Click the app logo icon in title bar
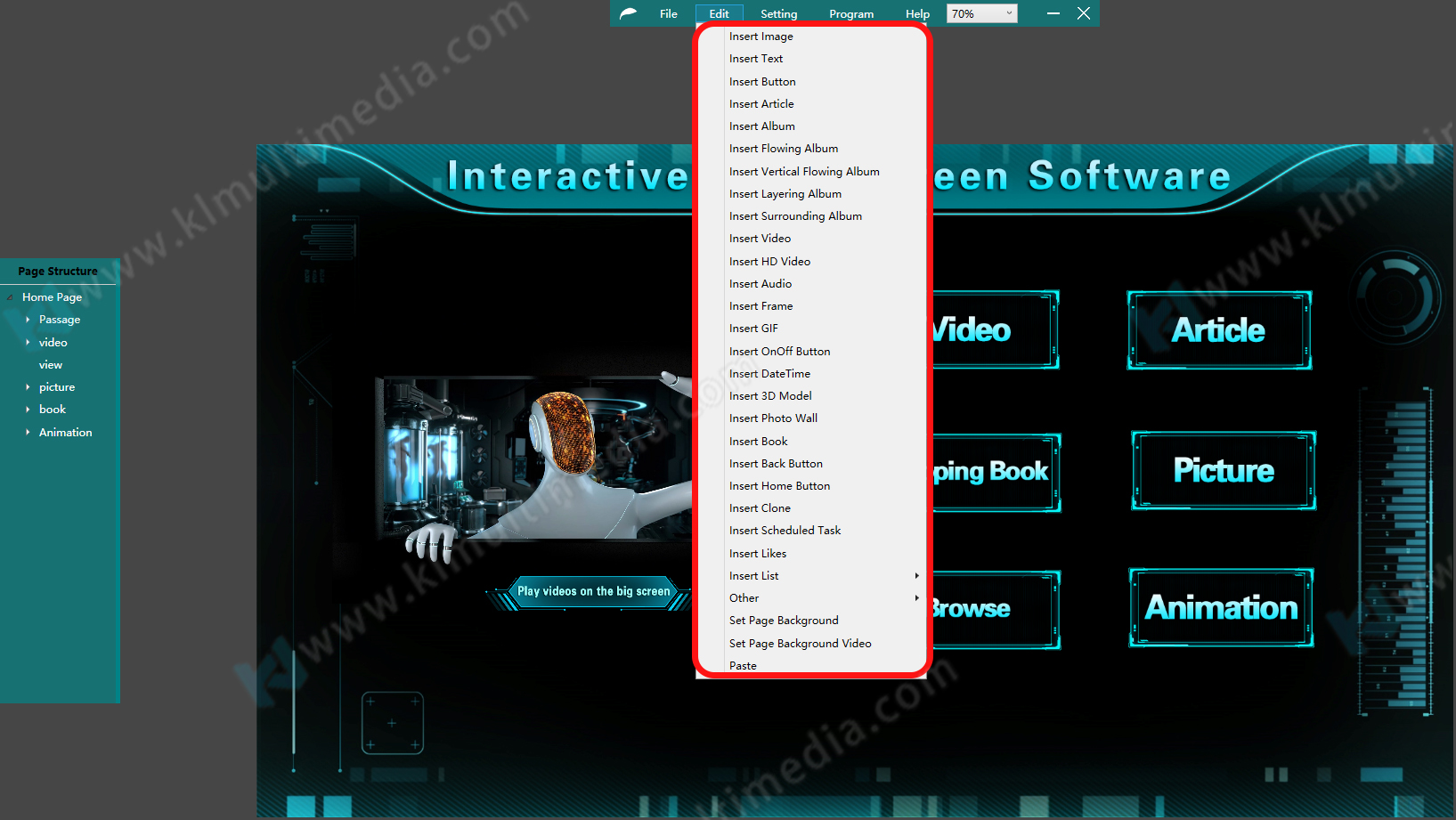This screenshot has width=1456, height=820. [x=629, y=13]
